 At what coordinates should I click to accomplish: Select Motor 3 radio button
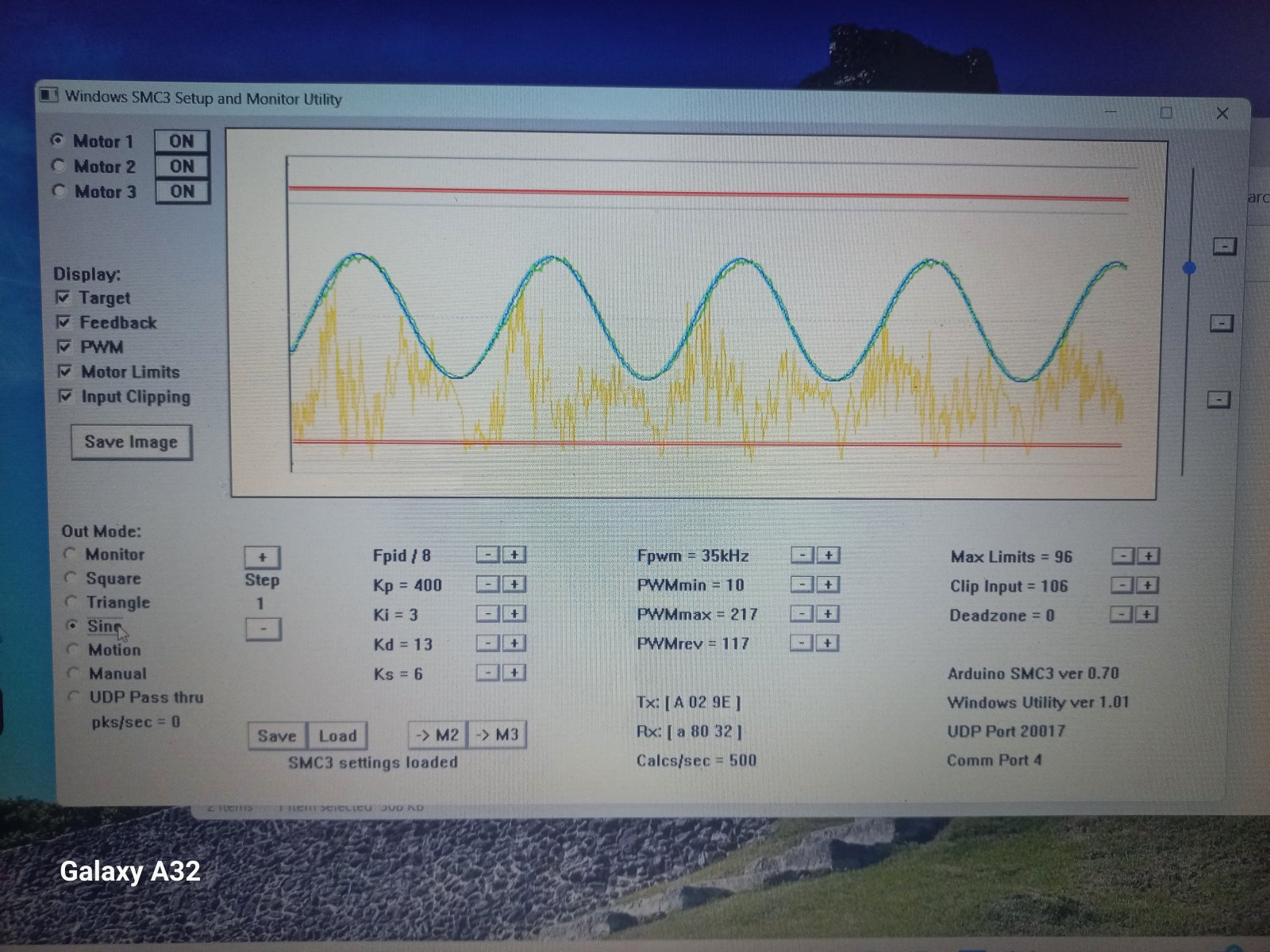coord(59,190)
